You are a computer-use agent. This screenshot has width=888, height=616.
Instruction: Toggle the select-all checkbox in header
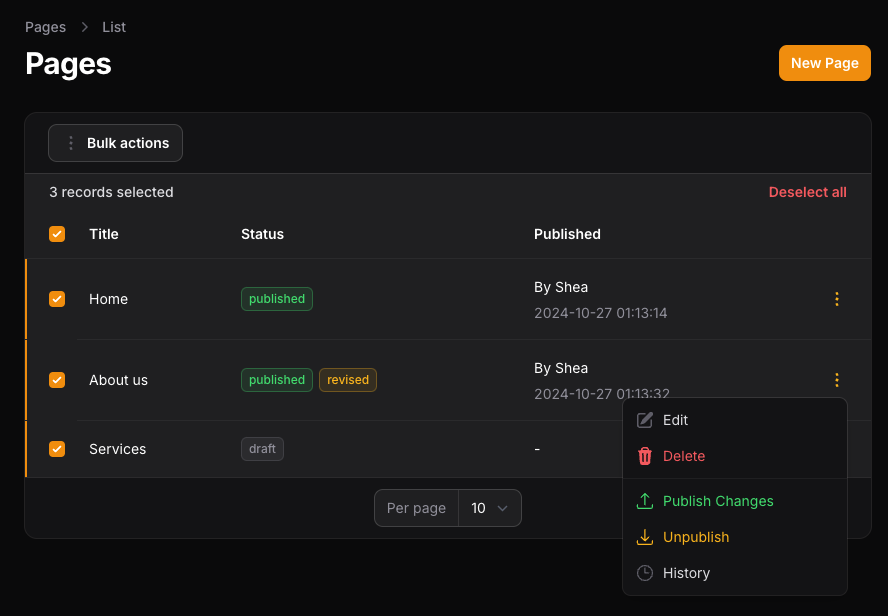pyautogui.click(x=57, y=234)
